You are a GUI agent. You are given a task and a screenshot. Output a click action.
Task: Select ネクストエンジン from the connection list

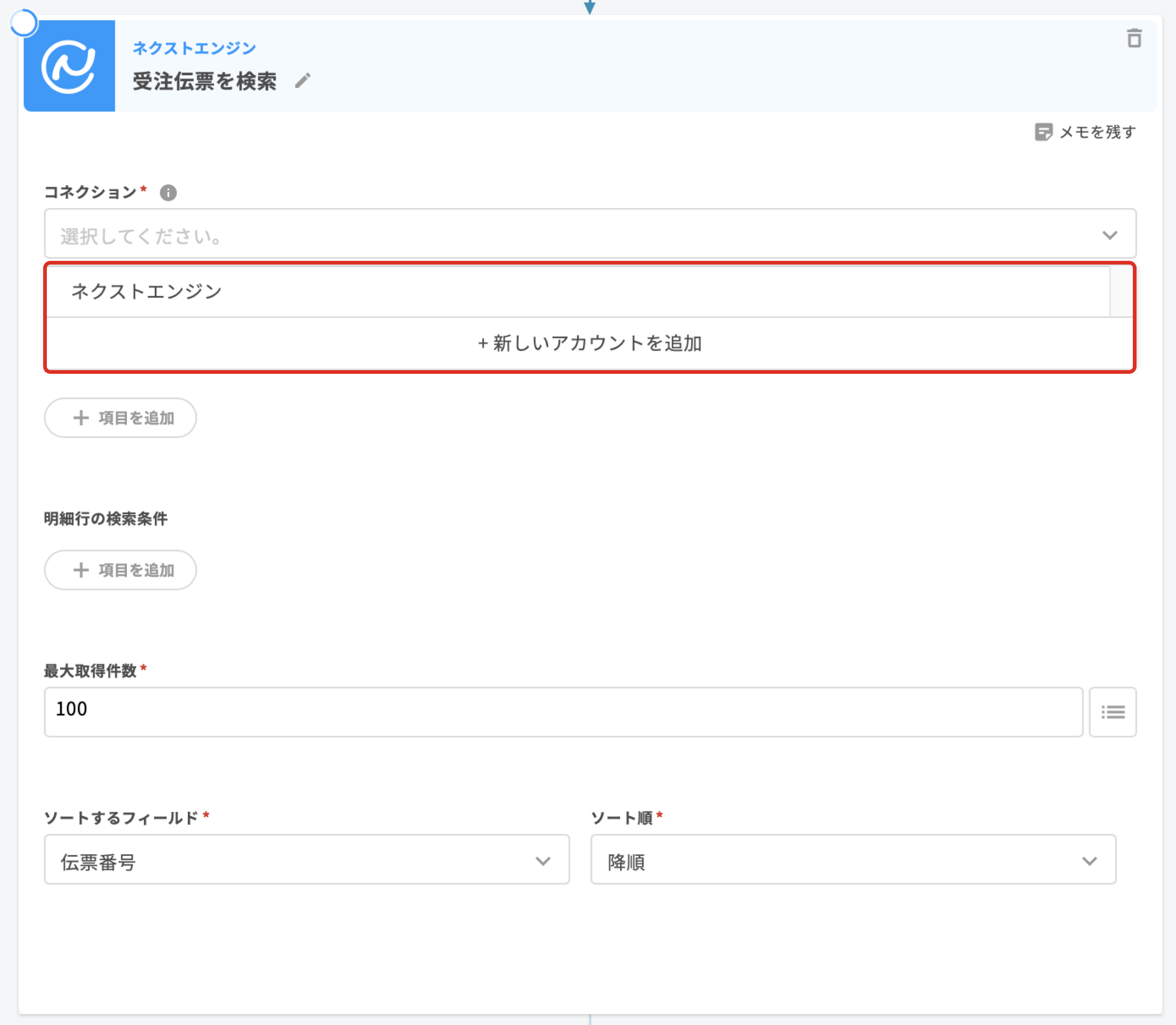click(x=147, y=291)
